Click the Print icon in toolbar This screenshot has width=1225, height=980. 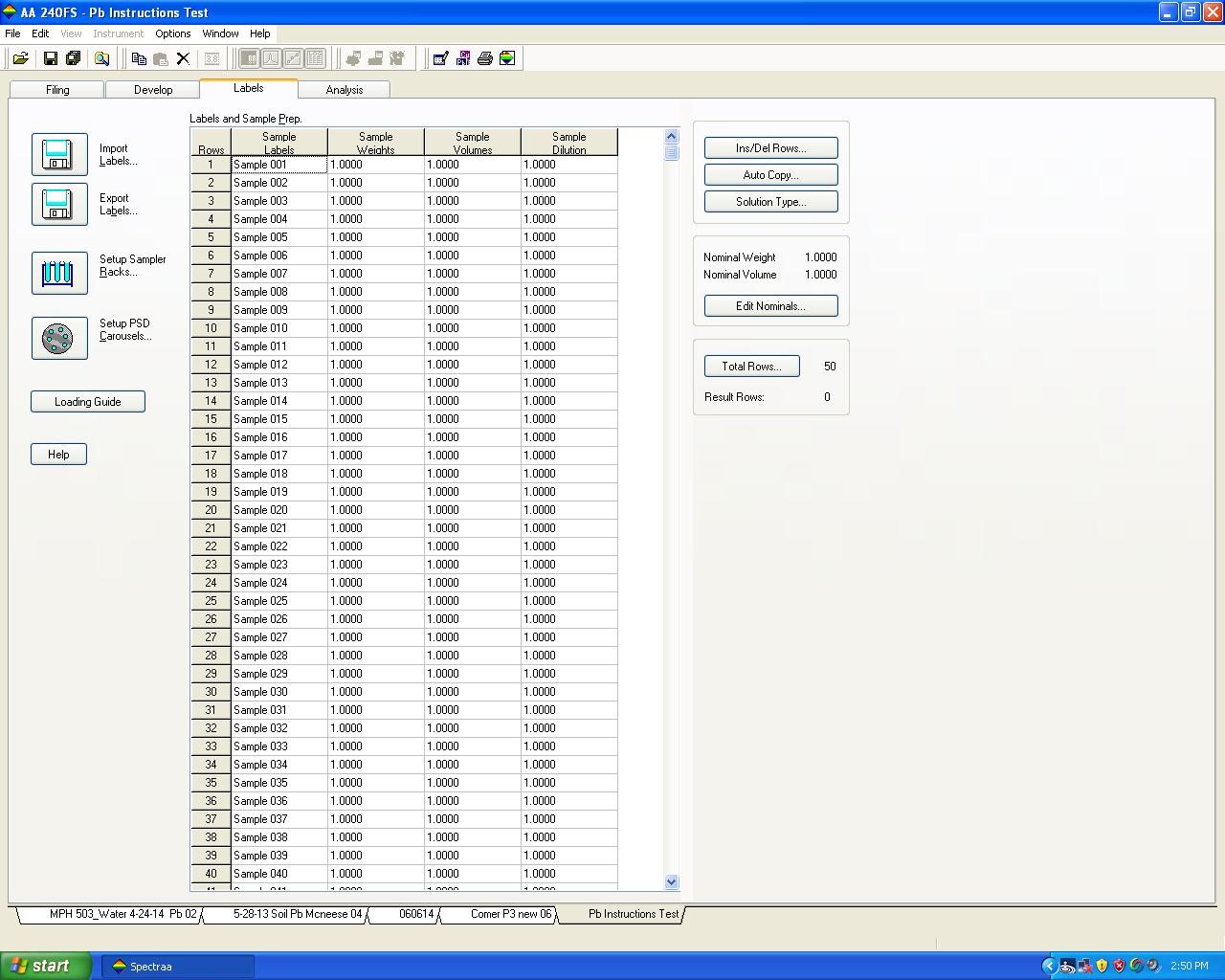485,58
